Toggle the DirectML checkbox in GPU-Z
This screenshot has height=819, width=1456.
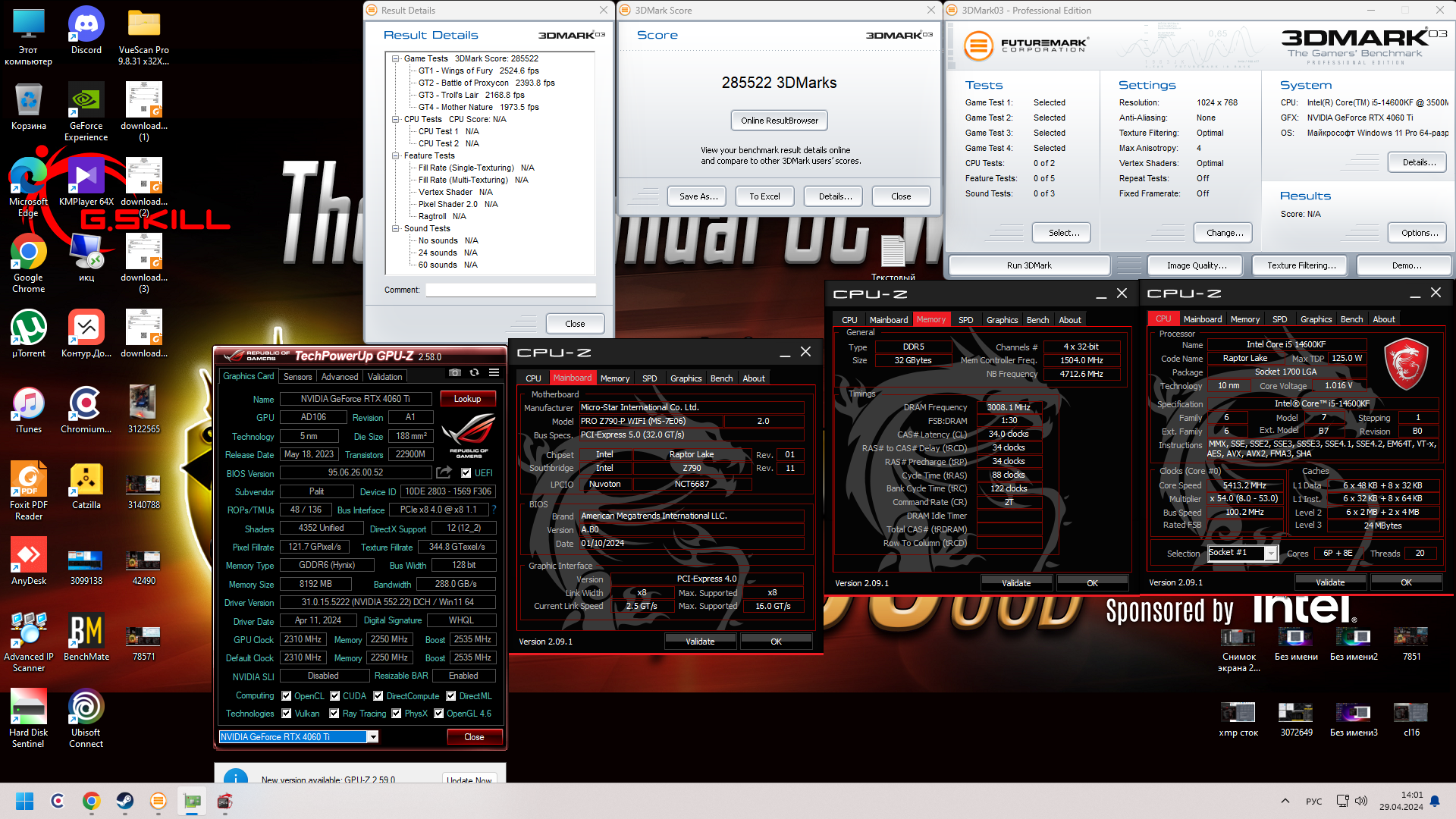coord(450,696)
